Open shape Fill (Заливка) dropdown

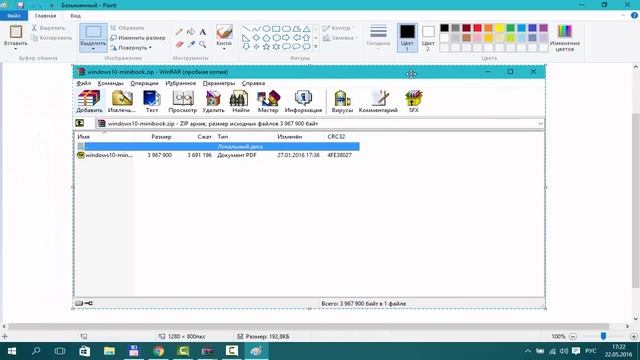340,38
